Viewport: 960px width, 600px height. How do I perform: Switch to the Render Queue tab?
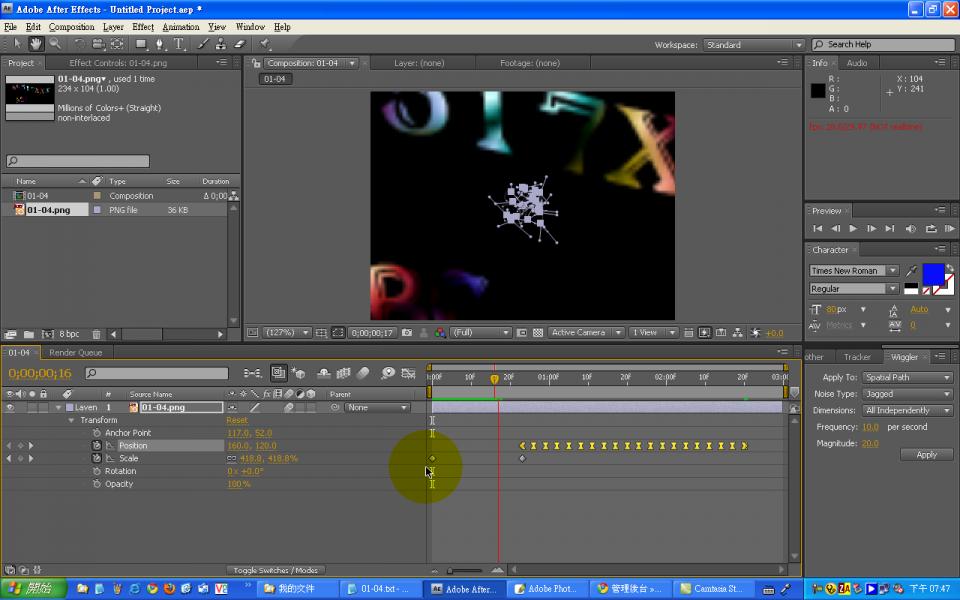pyautogui.click(x=76, y=353)
